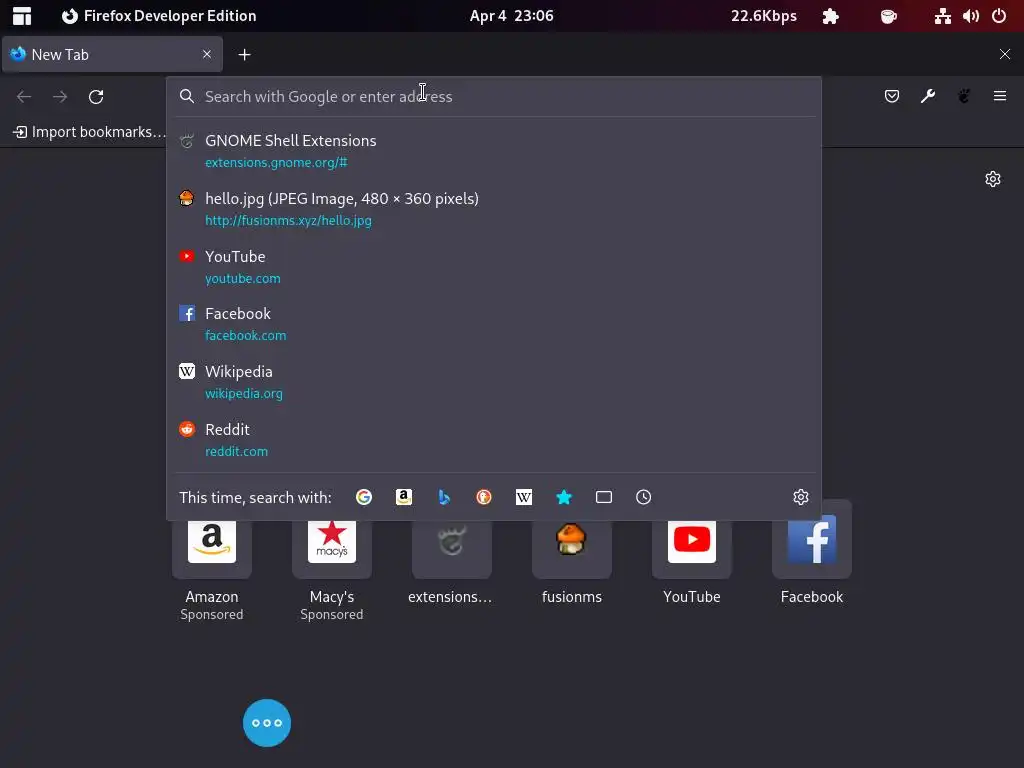This screenshot has height=768, width=1024.
Task: Search history with clock icon
Action: 643,498
